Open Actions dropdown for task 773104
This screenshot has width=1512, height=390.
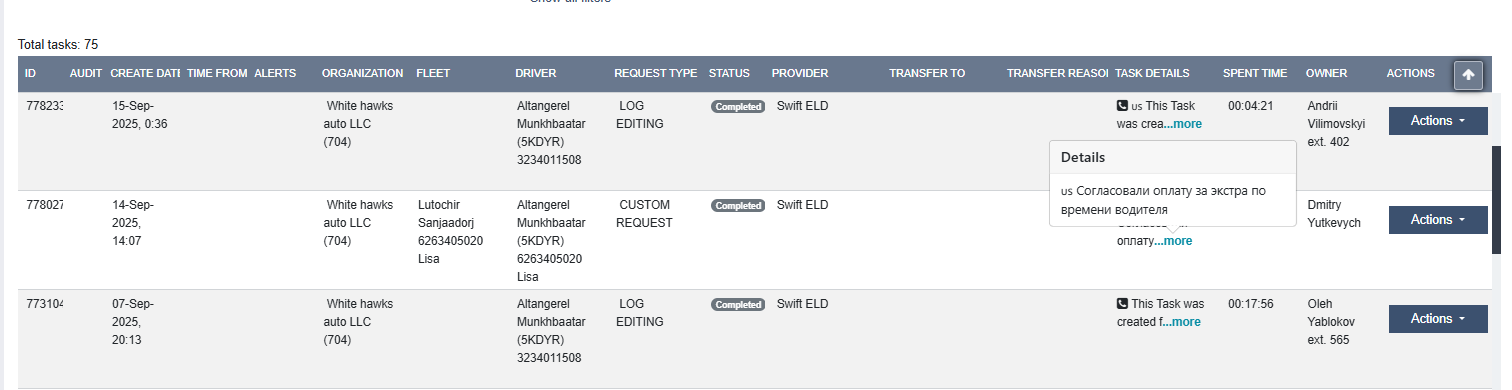pos(1438,318)
